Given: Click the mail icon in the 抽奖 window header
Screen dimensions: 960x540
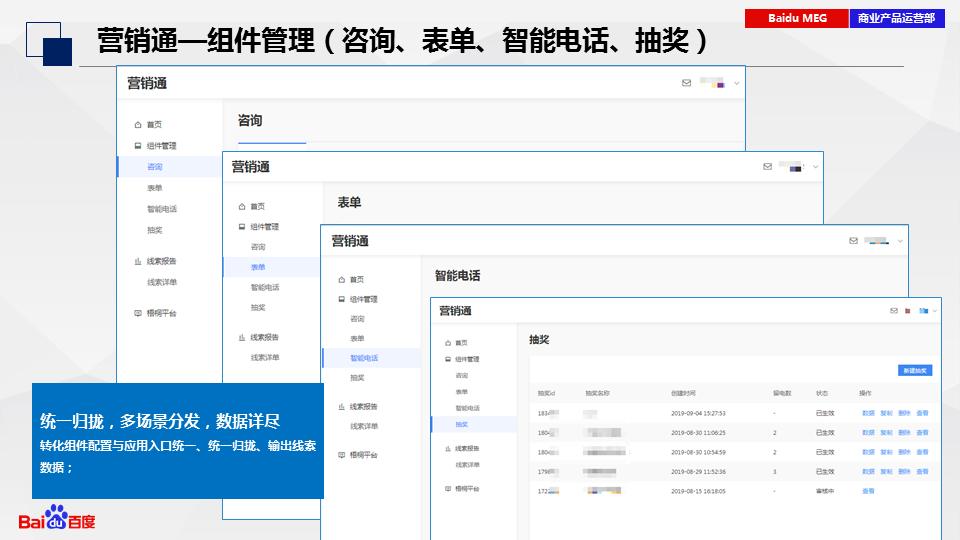Looking at the screenshot, I should pos(894,311).
